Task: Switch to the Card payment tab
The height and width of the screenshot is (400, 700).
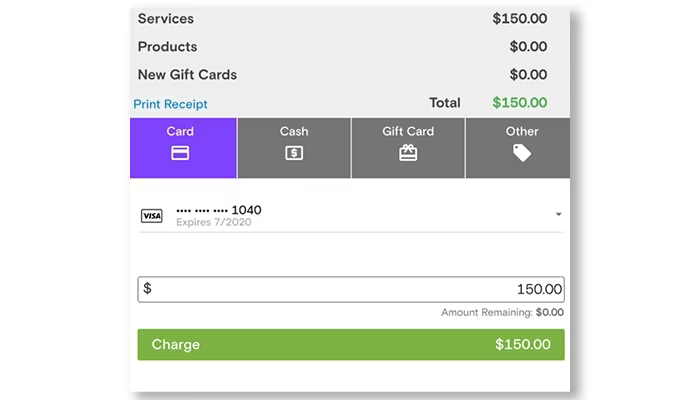Action: coord(183,148)
